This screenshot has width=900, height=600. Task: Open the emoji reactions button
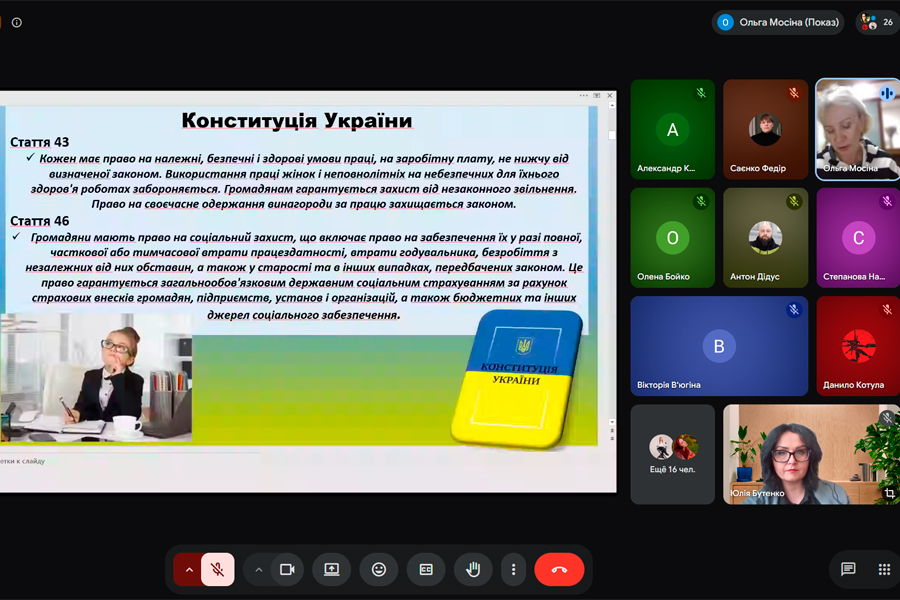[x=379, y=570]
